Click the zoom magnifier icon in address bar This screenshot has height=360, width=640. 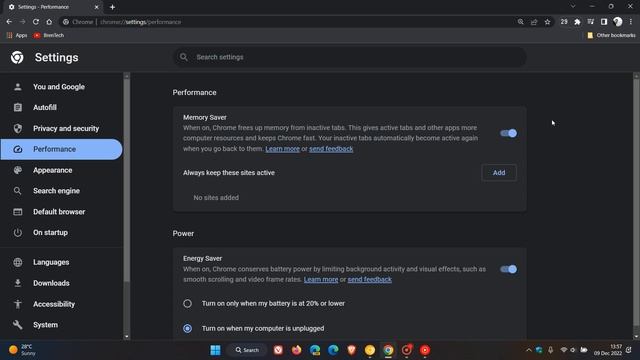point(520,22)
